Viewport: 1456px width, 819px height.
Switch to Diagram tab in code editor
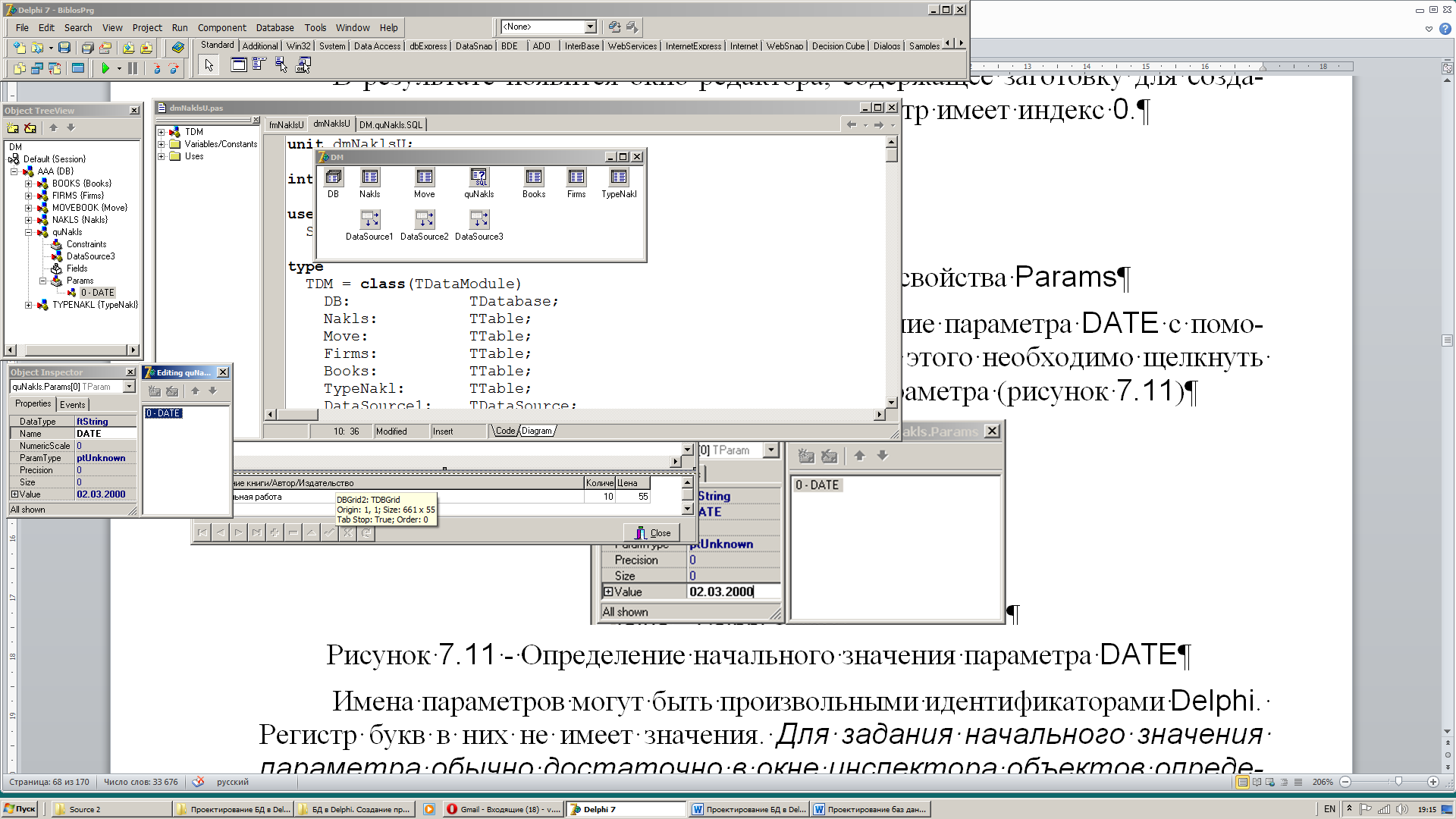[537, 431]
